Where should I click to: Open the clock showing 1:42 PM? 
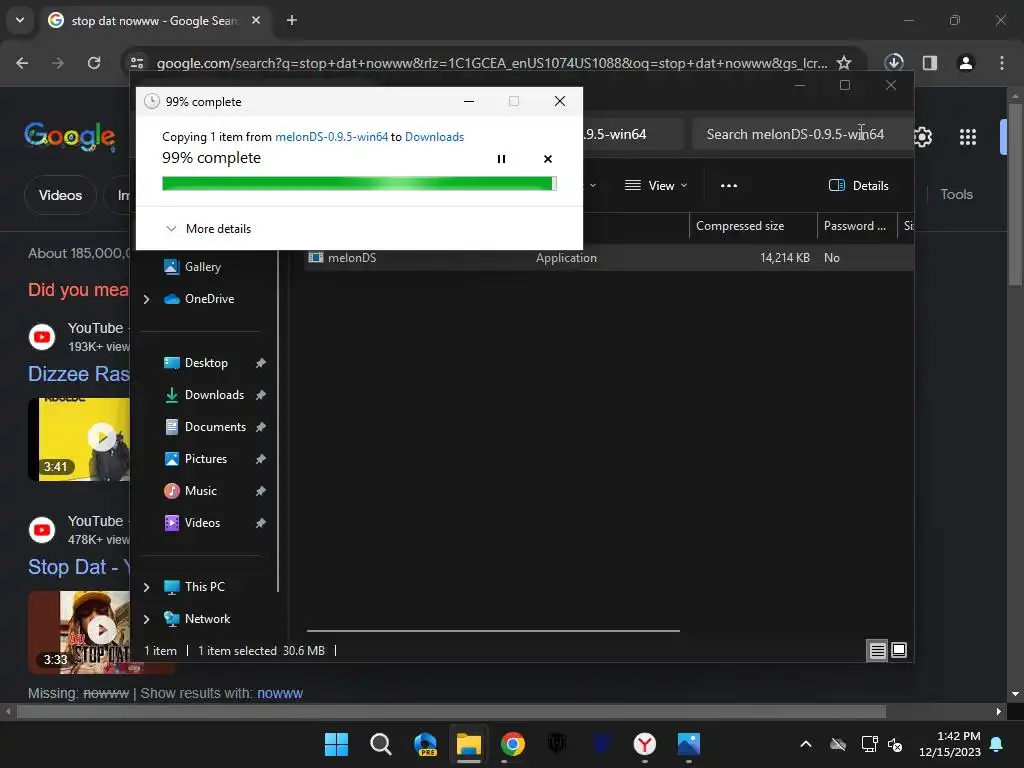coord(950,744)
